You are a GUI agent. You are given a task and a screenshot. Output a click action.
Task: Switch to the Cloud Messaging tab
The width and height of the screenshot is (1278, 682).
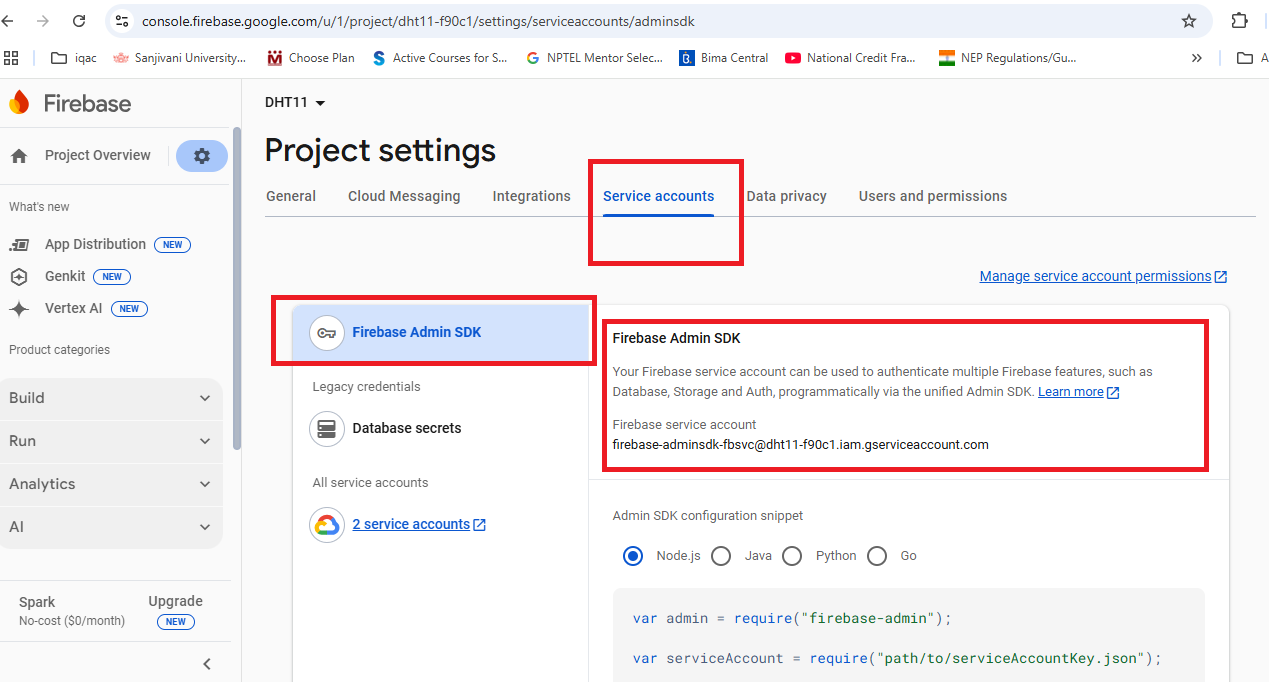pyautogui.click(x=404, y=196)
